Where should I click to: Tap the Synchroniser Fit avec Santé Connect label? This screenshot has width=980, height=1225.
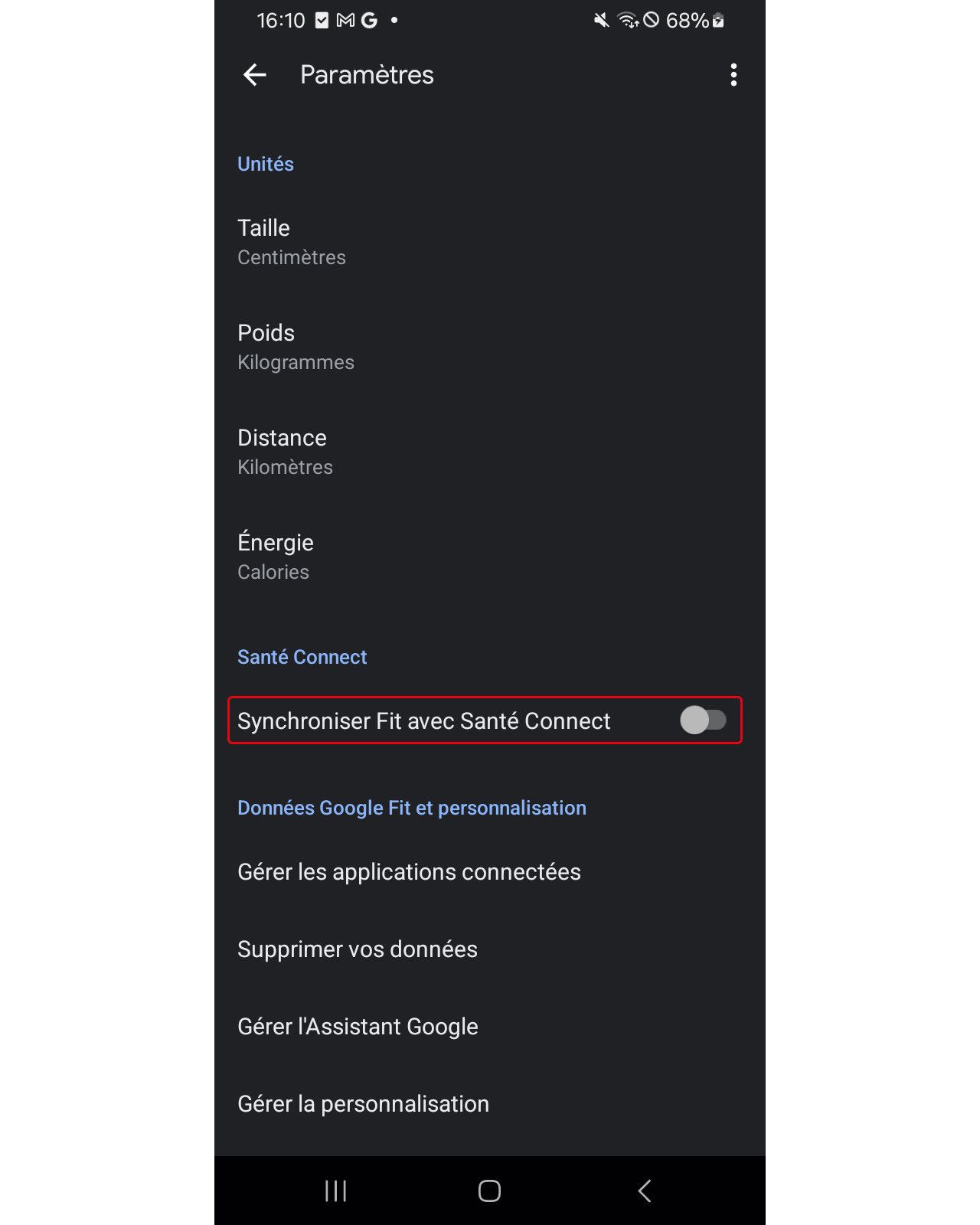423,721
